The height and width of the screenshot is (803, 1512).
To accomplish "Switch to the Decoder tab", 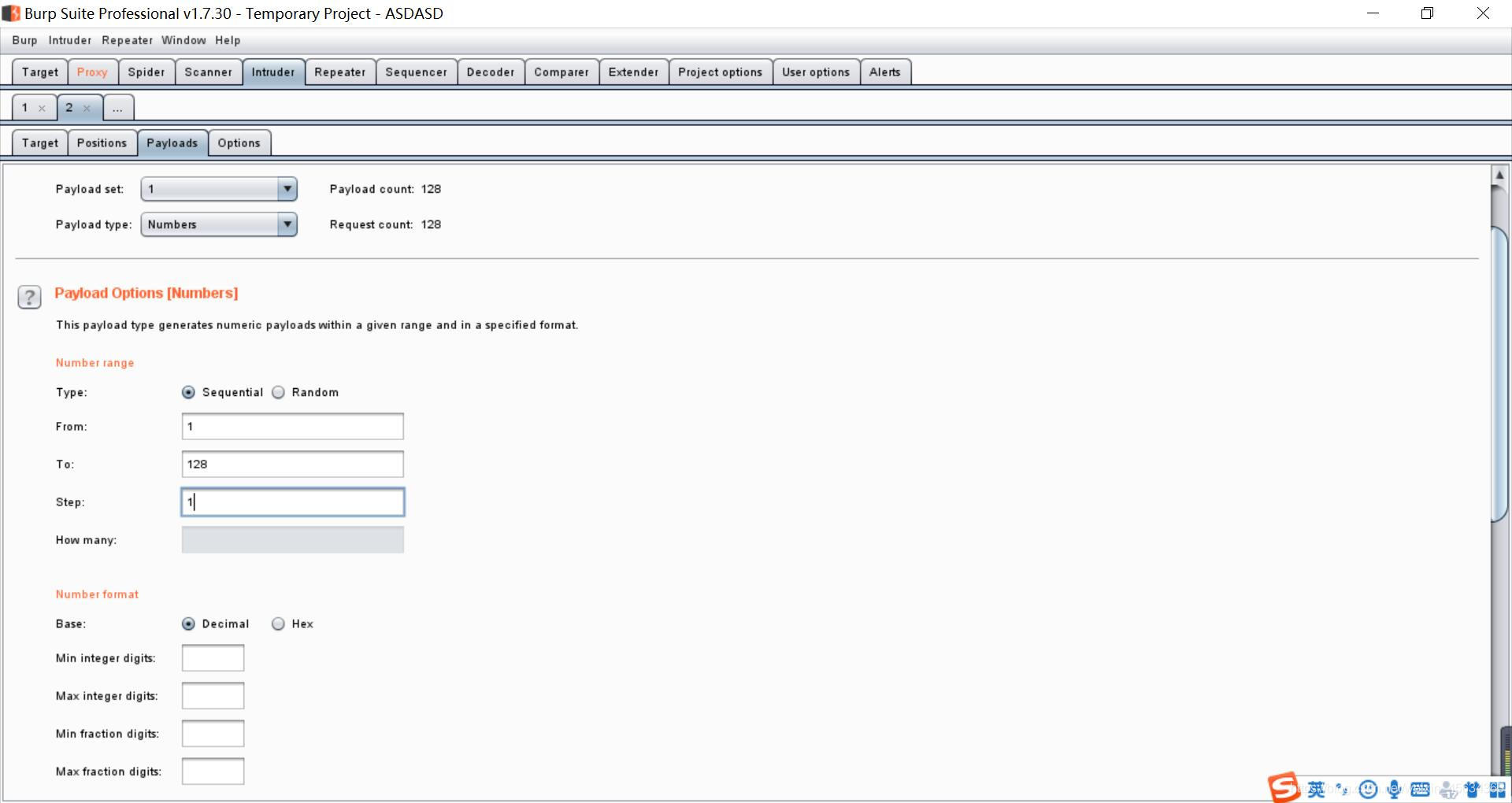I will click(x=491, y=72).
